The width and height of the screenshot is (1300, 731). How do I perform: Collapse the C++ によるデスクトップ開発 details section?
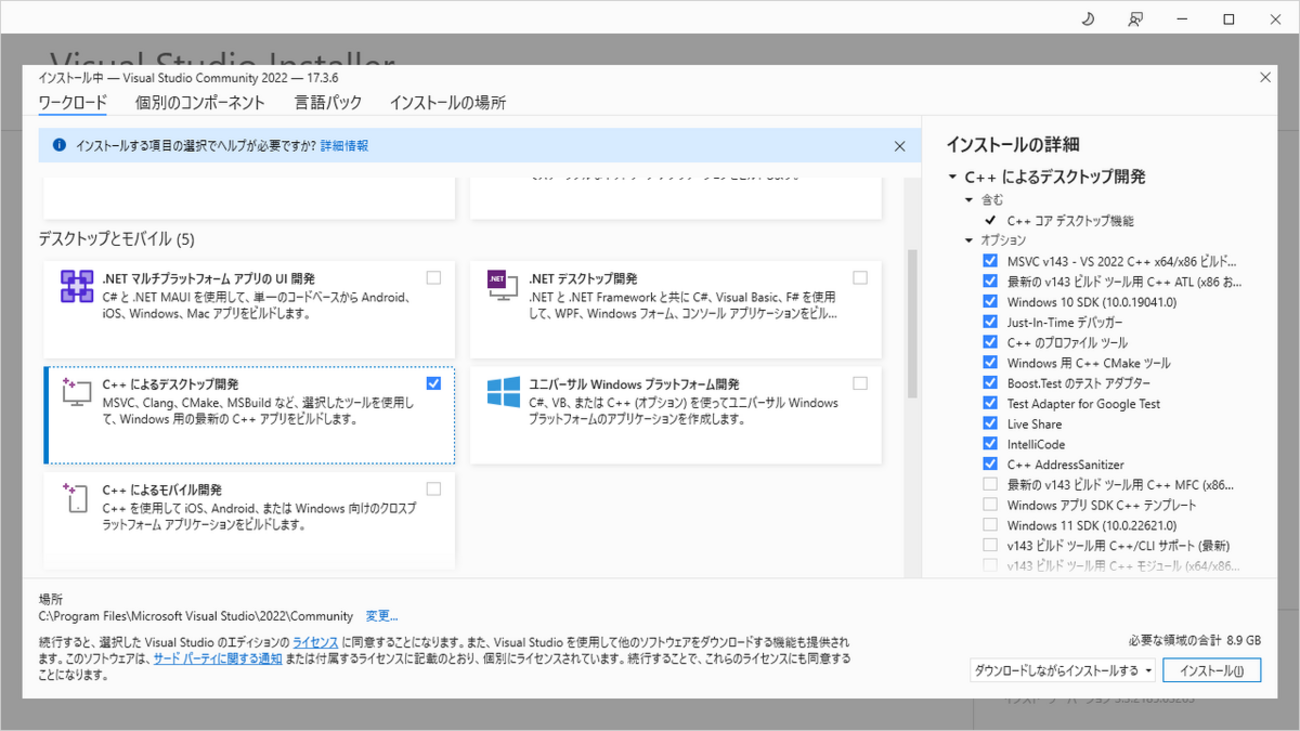coord(953,177)
